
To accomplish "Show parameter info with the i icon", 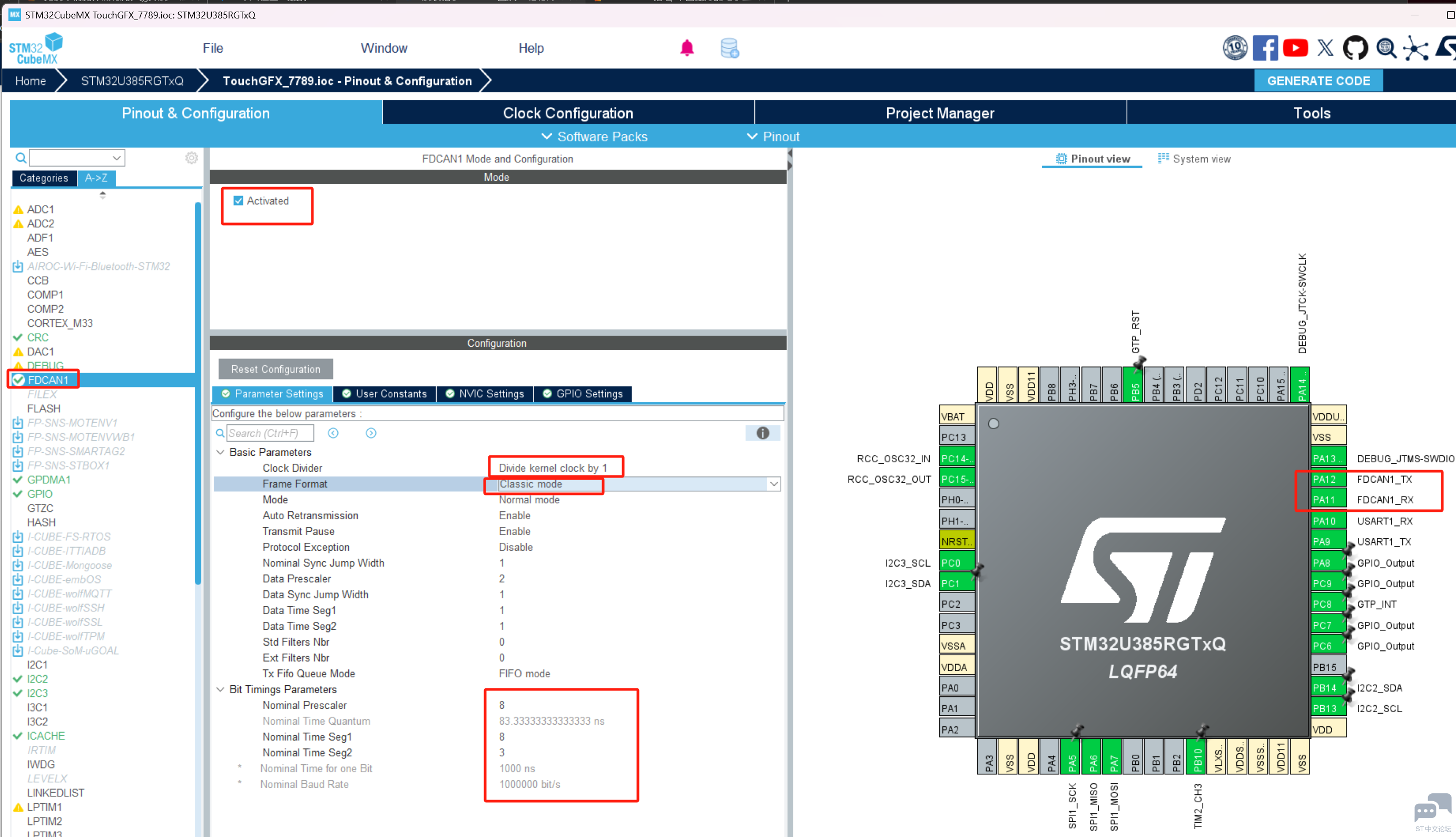I will pyautogui.click(x=763, y=433).
